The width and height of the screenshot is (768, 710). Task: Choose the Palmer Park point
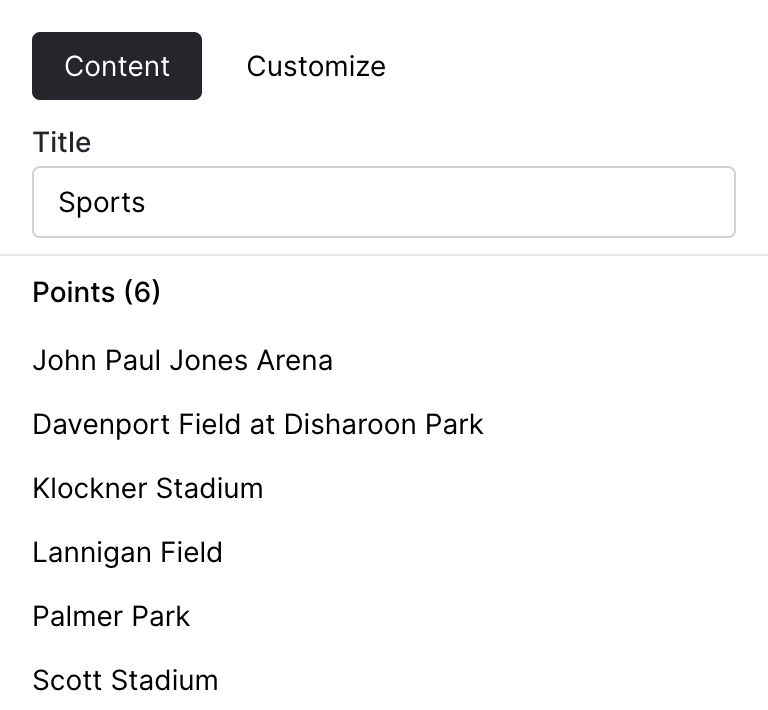pos(111,616)
